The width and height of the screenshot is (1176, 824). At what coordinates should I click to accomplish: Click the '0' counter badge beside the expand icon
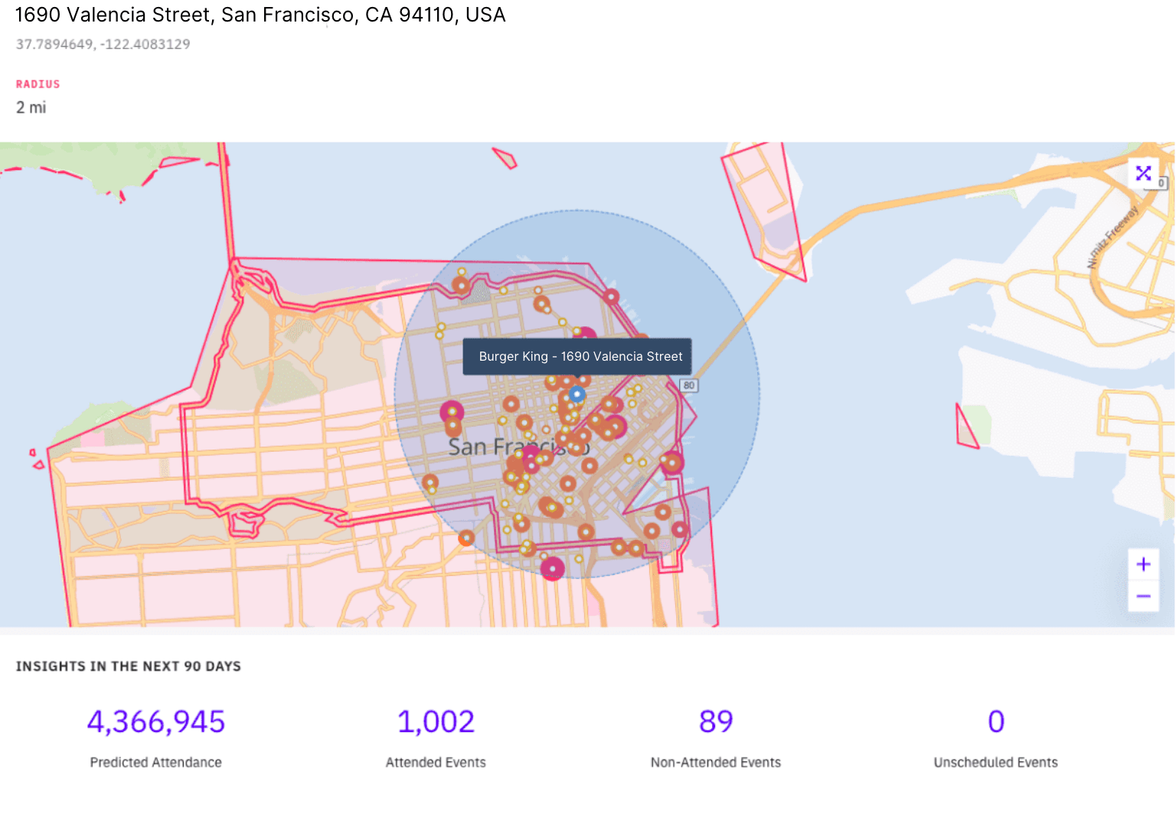tap(1161, 184)
